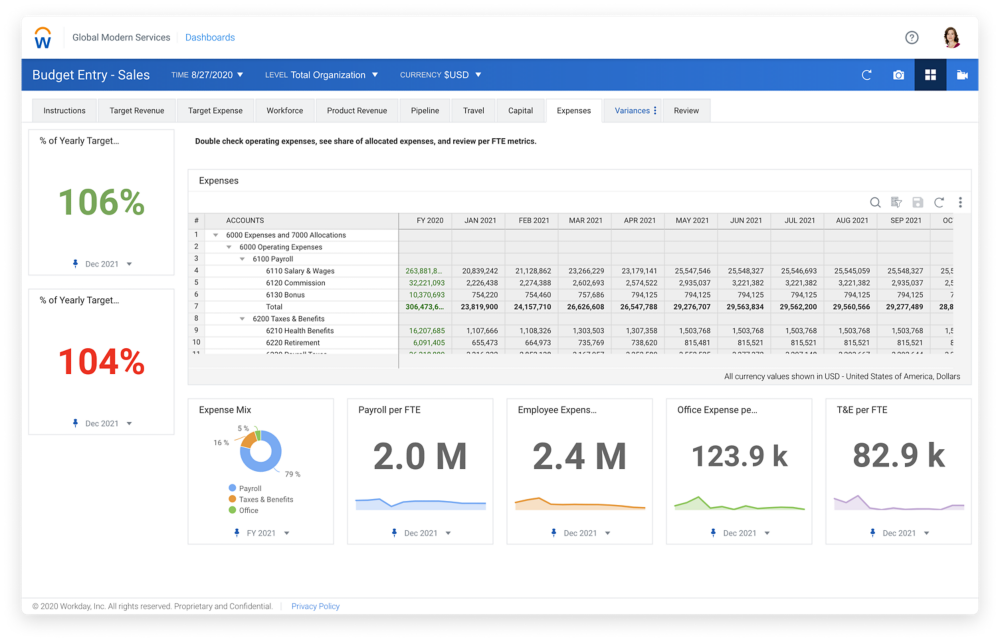Open the help question mark icon
This screenshot has height=642, width=1000.
click(911, 38)
